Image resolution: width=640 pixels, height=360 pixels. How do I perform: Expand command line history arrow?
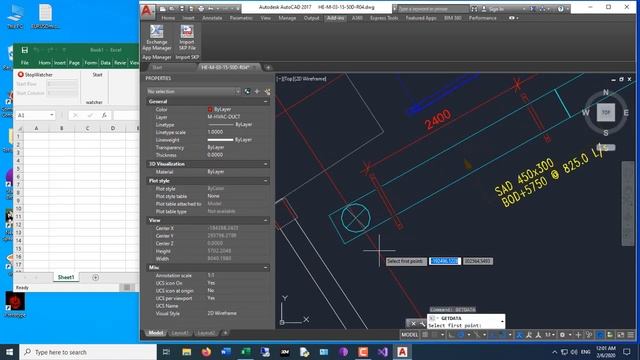click(x=502, y=322)
